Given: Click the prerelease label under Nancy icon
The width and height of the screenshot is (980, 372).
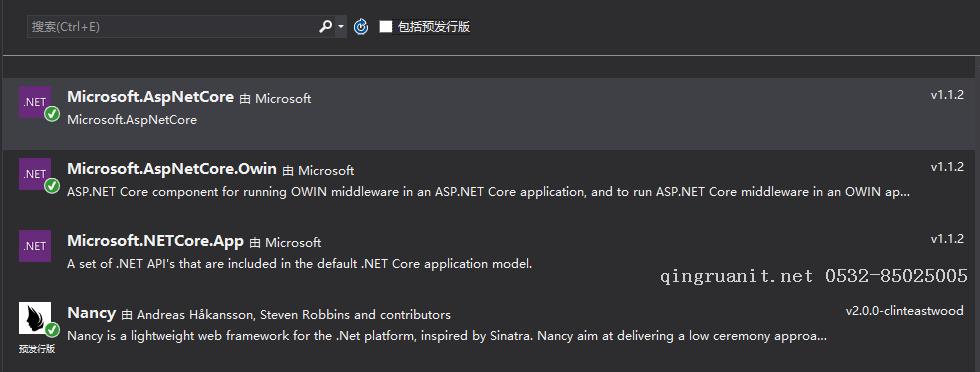Looking at the screenshot, I should coord(37,349).
